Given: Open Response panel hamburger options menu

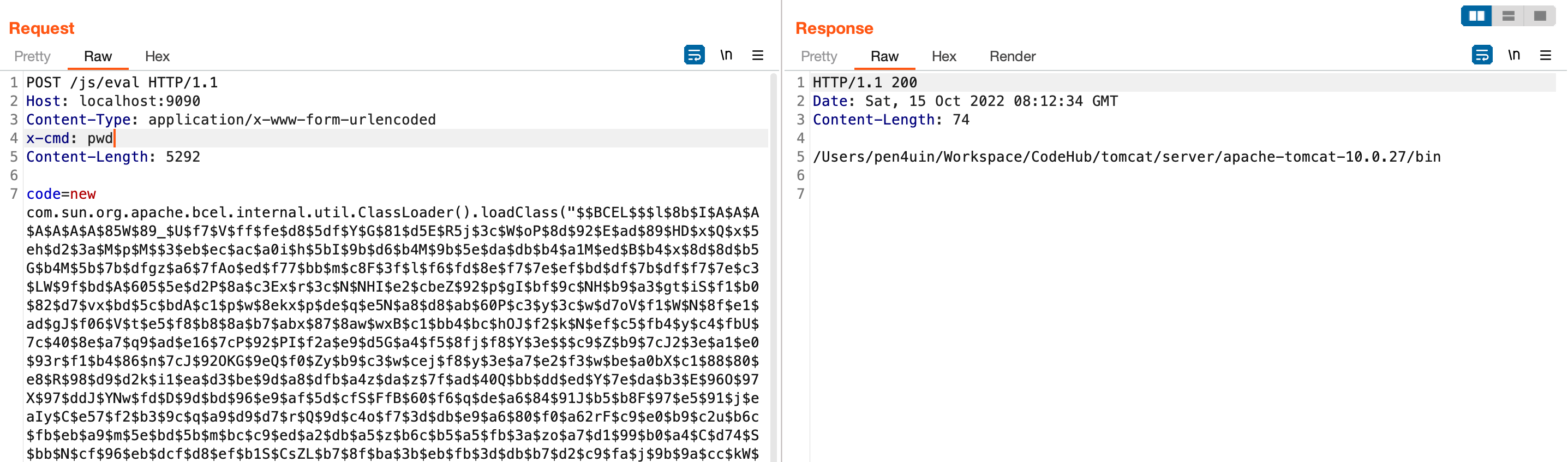Looking at the screenshot, I should pos(1546,56).
